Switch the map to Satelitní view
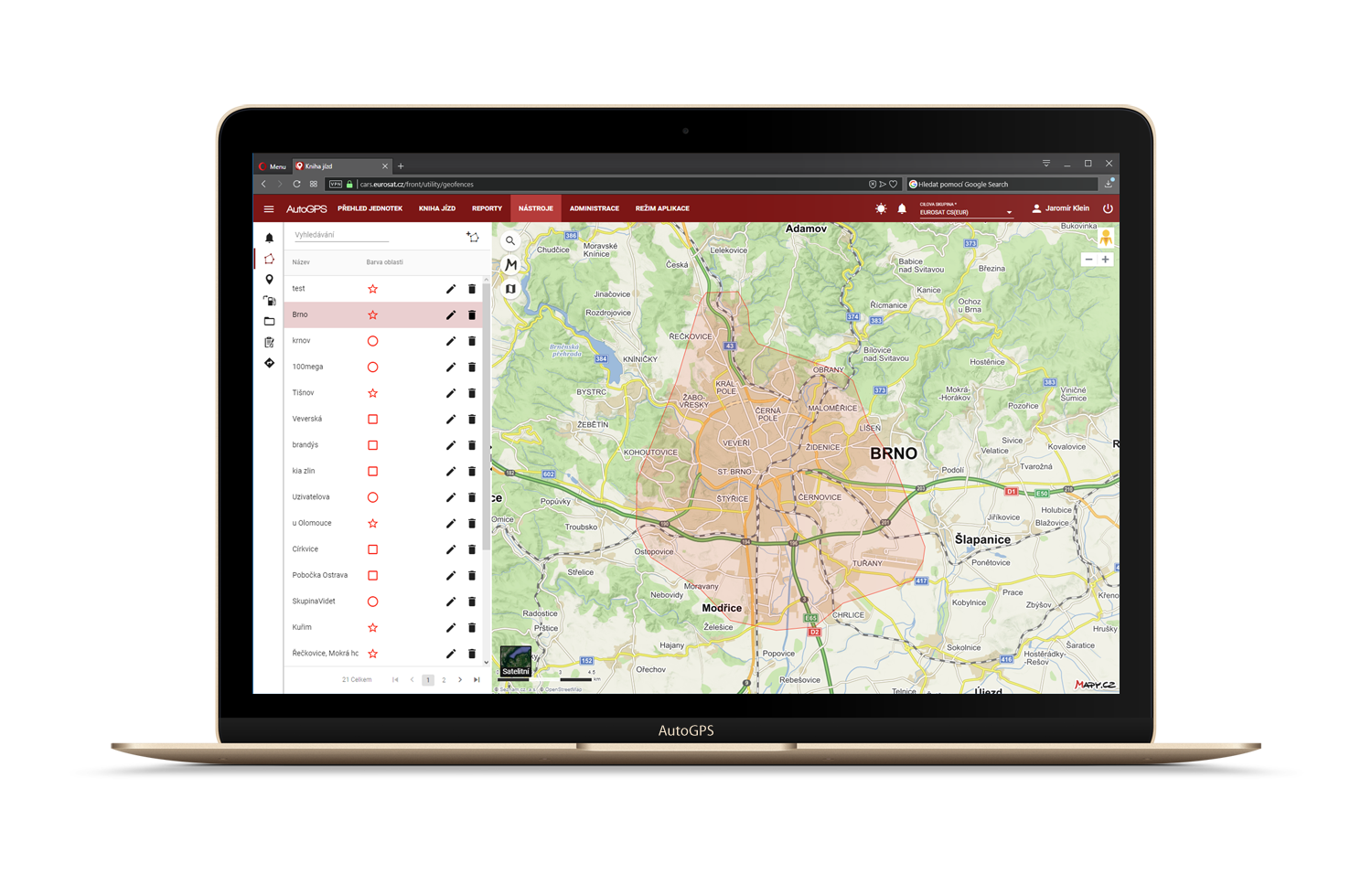The width and height of the screenshot is (1372, 884). pyautogui.click(x=516, y=662)
